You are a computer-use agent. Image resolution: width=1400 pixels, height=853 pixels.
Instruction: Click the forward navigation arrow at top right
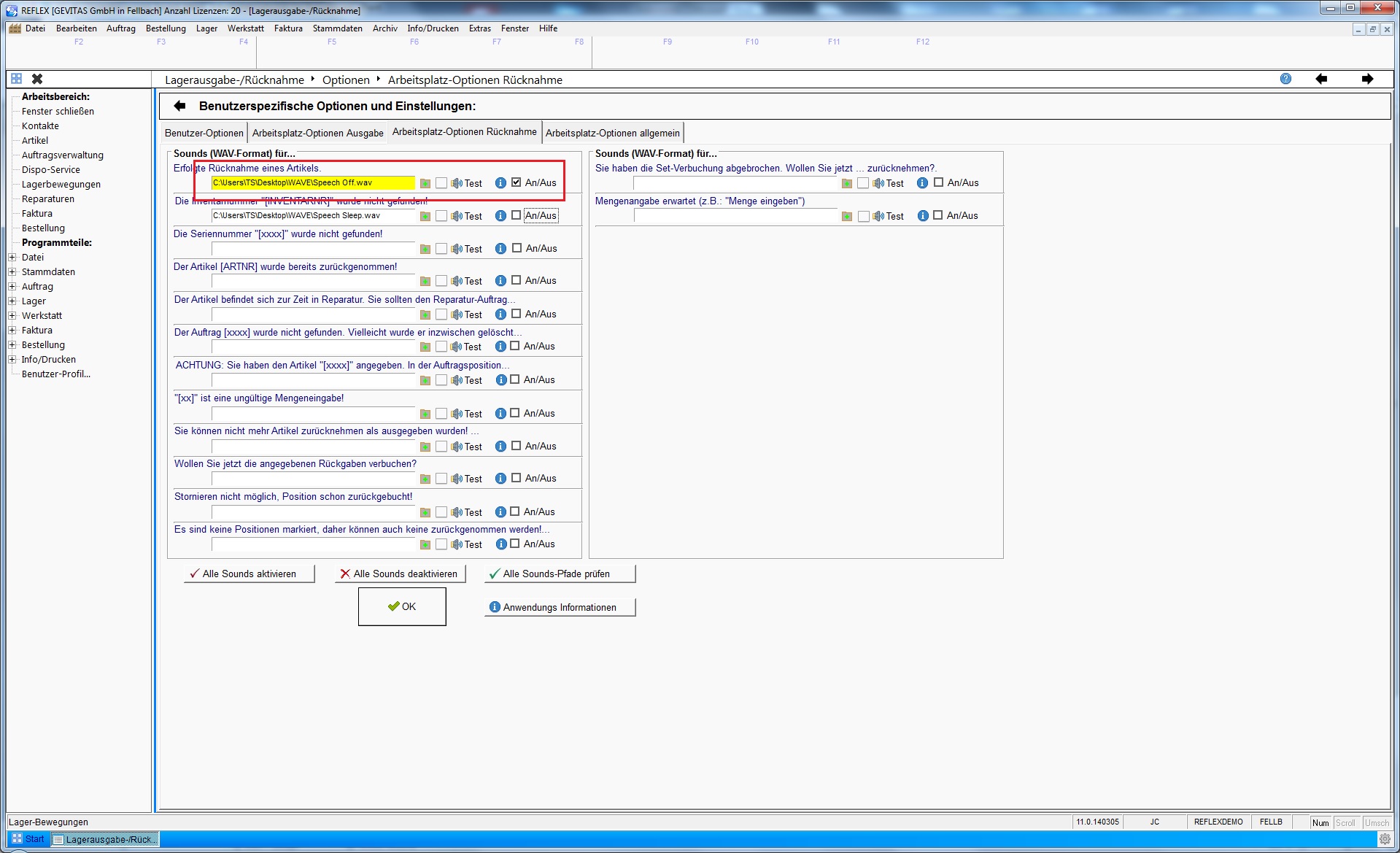click(x=1367, y=79)
